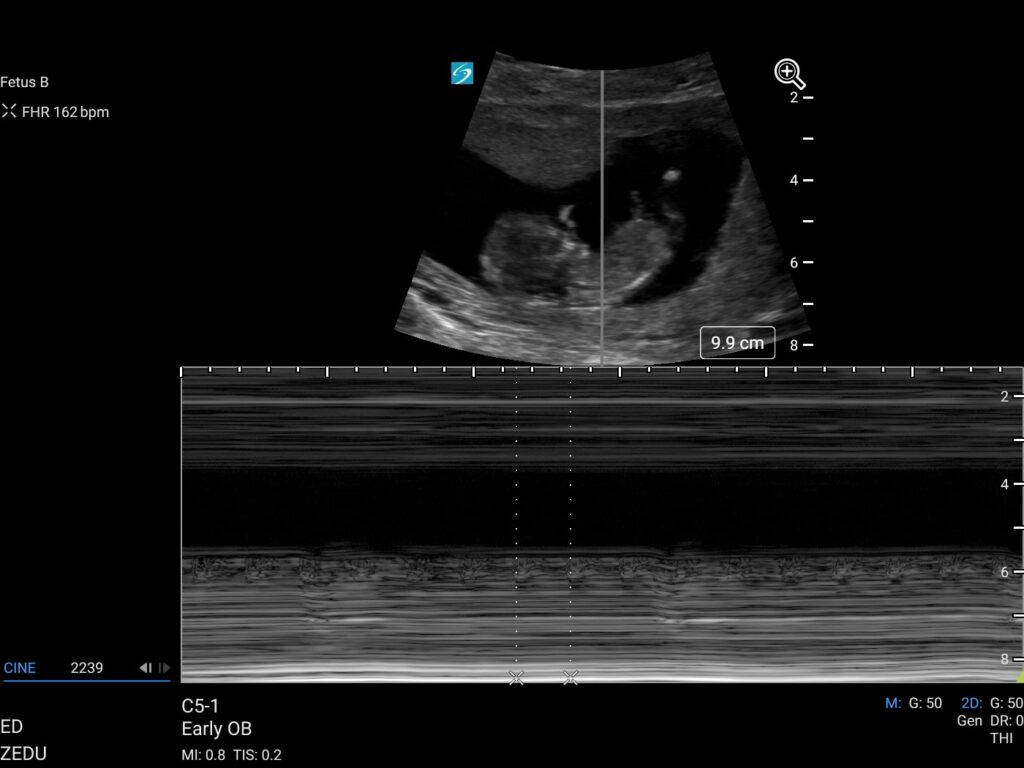Click the M-mode cursor line on 2D image
This screenshot has width=1024, height=768.
coord(601,216)
